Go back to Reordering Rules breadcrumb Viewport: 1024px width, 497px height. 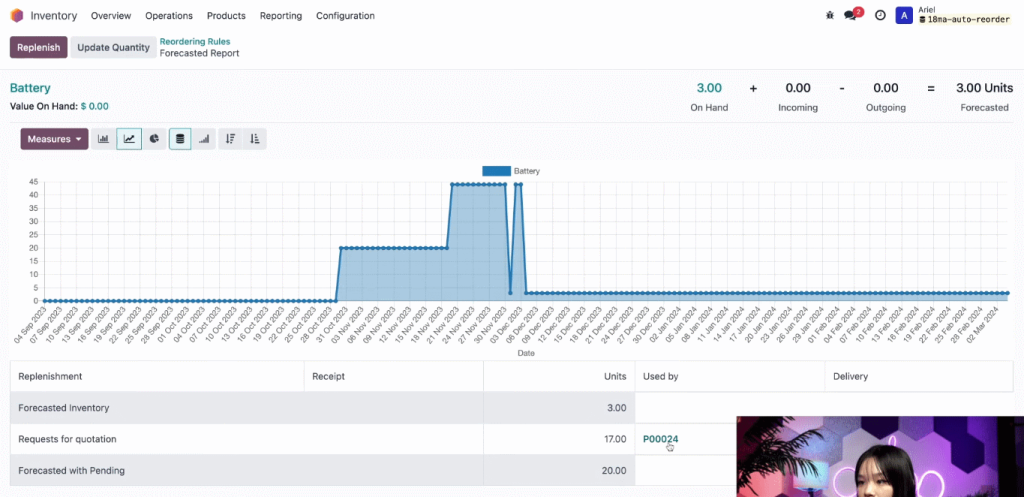(x=195, y=41)
